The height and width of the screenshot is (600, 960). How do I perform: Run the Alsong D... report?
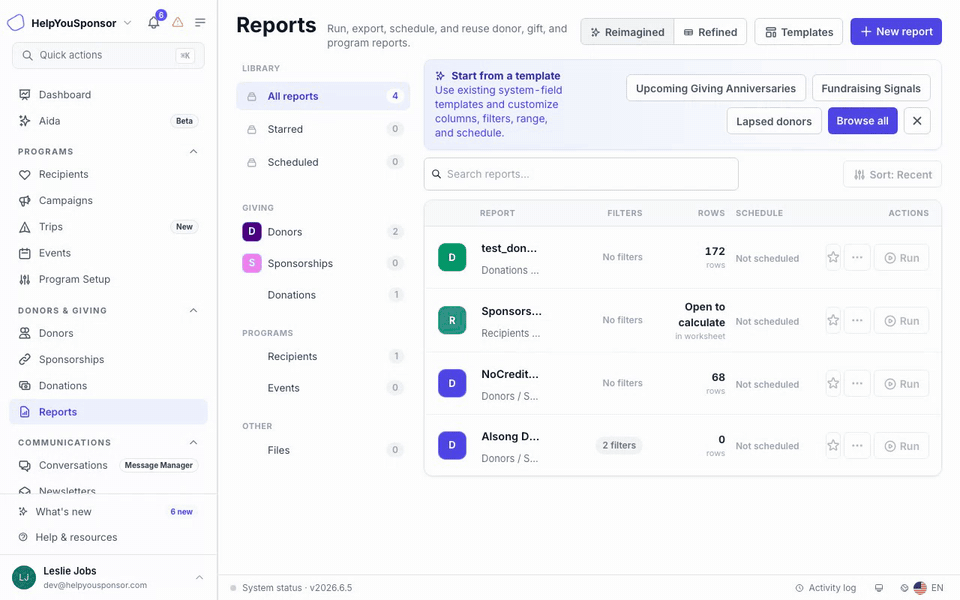pyautogui.click(x=901, y=446)
